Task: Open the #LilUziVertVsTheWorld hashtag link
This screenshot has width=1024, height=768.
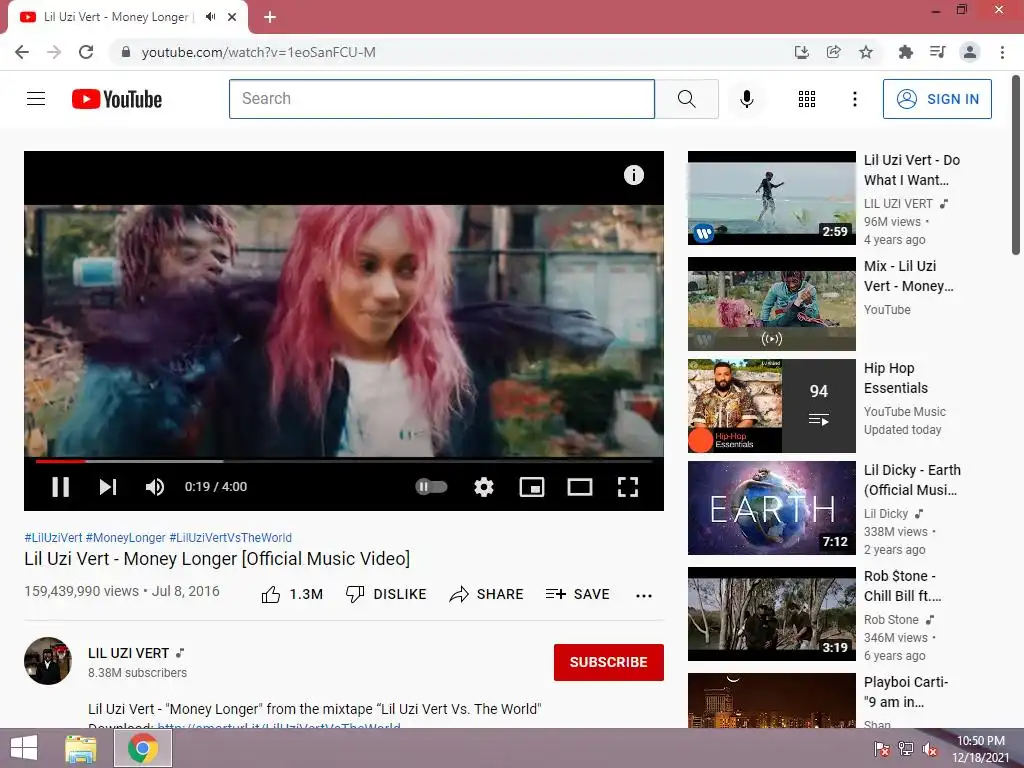Action: click(x=231, y=537)
